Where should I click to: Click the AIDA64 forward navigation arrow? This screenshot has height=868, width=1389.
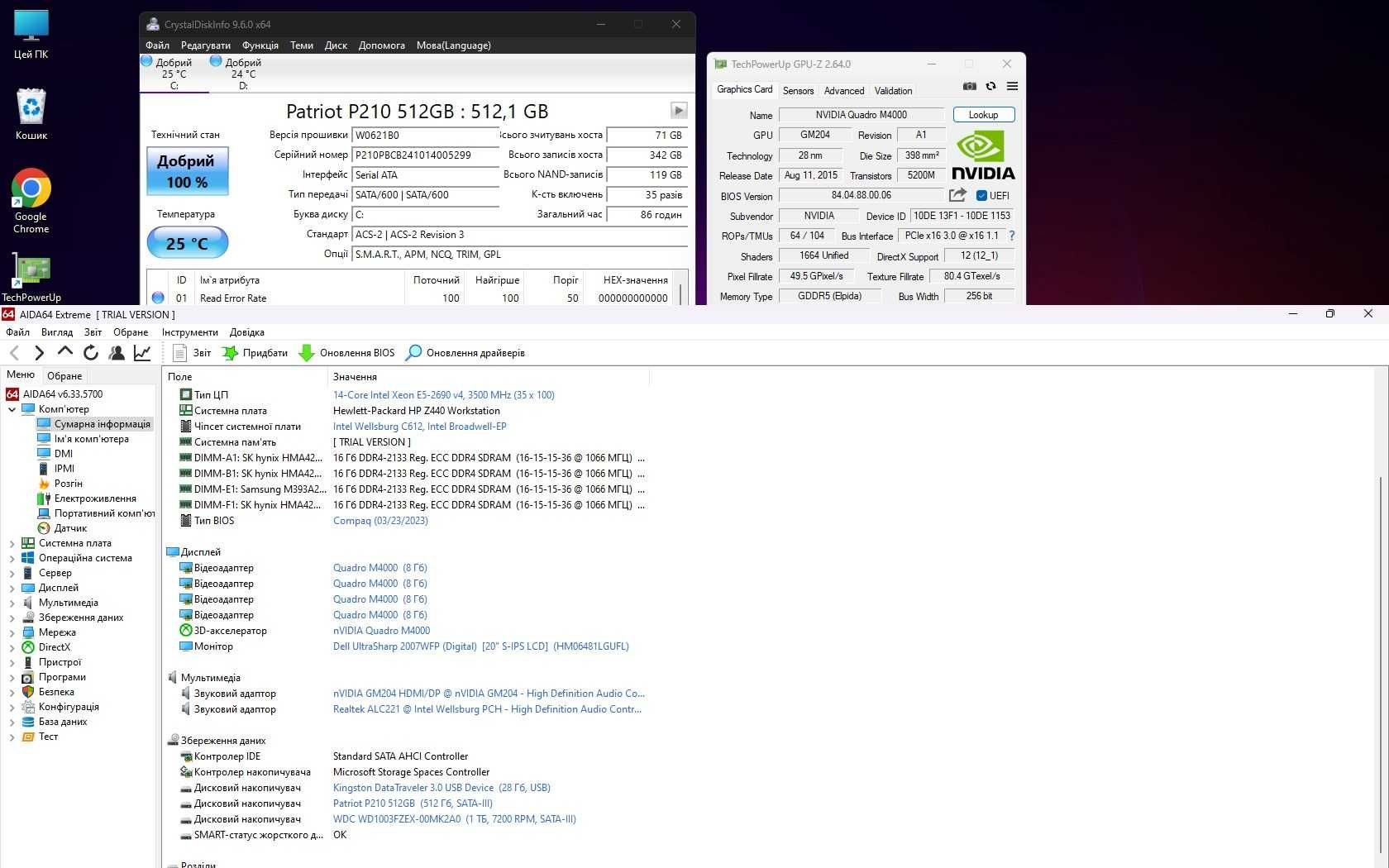tap(39, 353)
